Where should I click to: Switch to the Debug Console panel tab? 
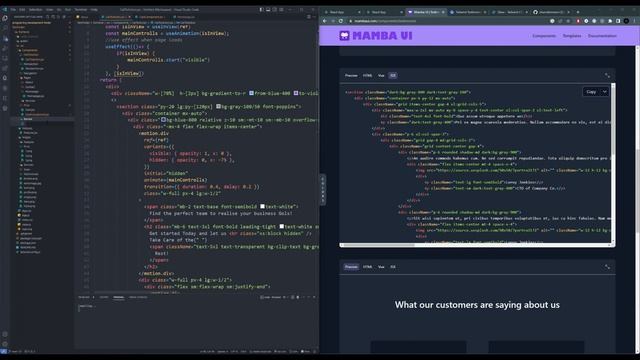point(138,297)
